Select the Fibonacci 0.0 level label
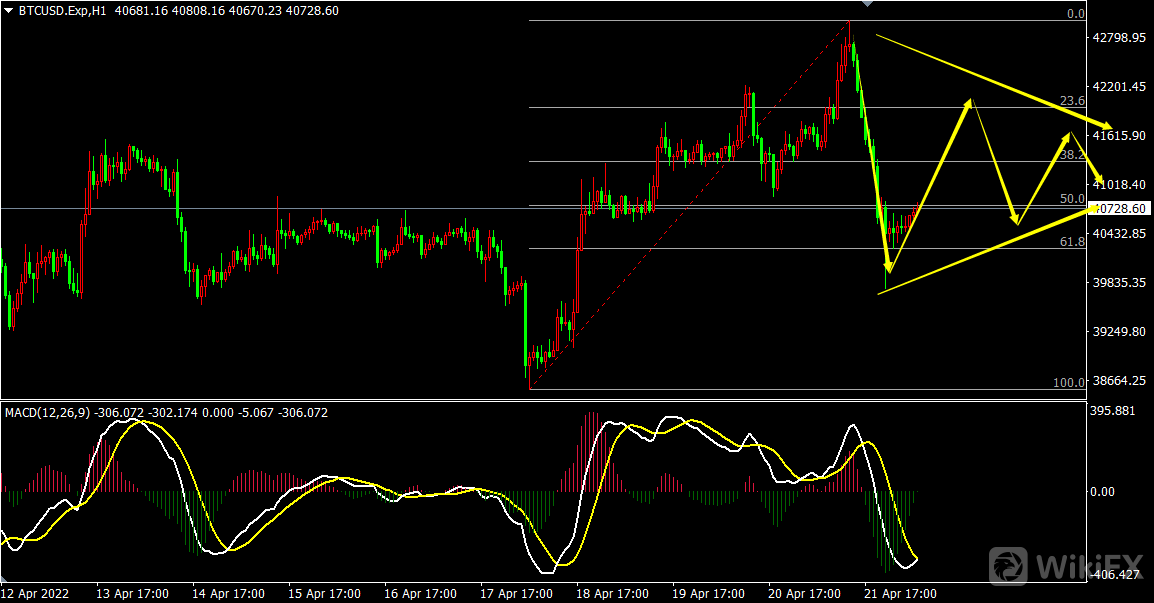Viewport: 1154px width, 603px height. point(1076,14)
